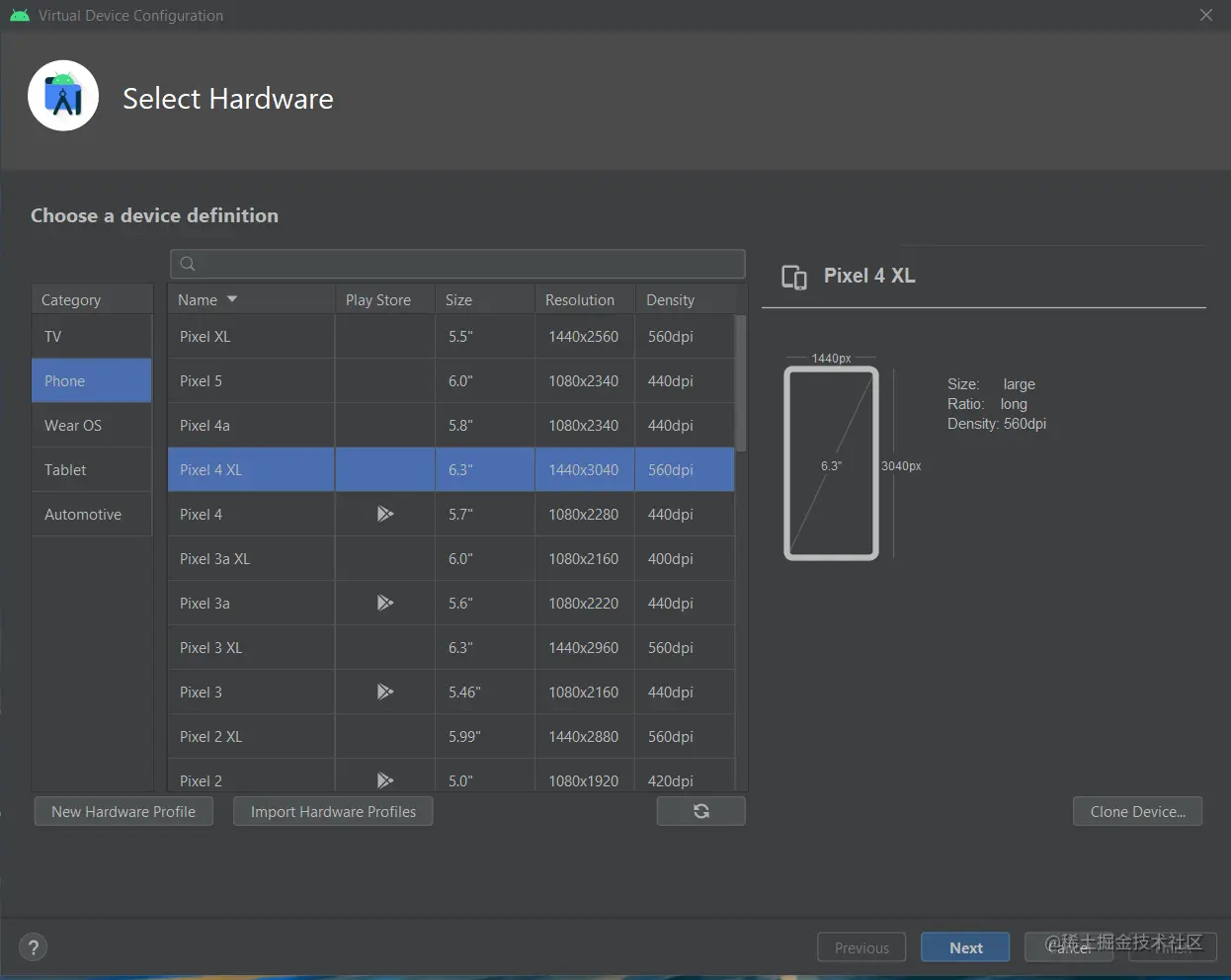Click the 1440x2560 resolution cell

click(x=584, y=336)
